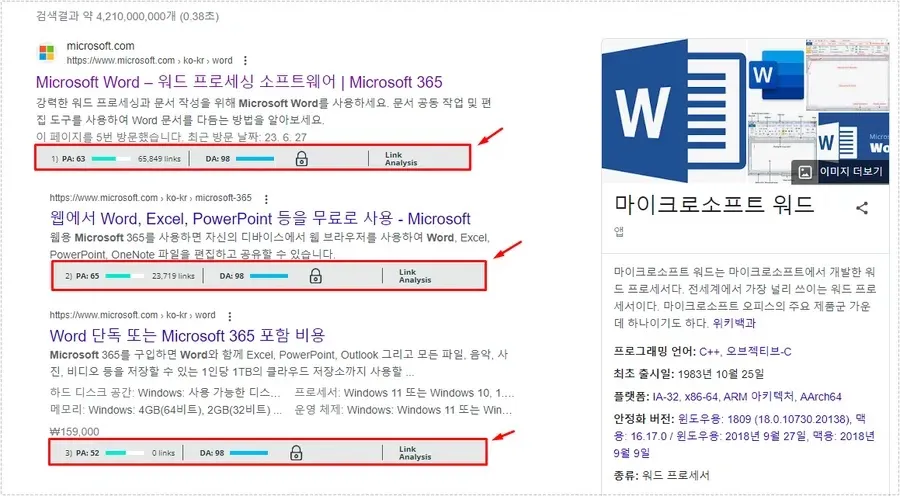Viewport: 900px width, 496px height.
Task: Open Word 단독 또는 Microsoft 365 포함 비용 link
Action: coord(187,335)
